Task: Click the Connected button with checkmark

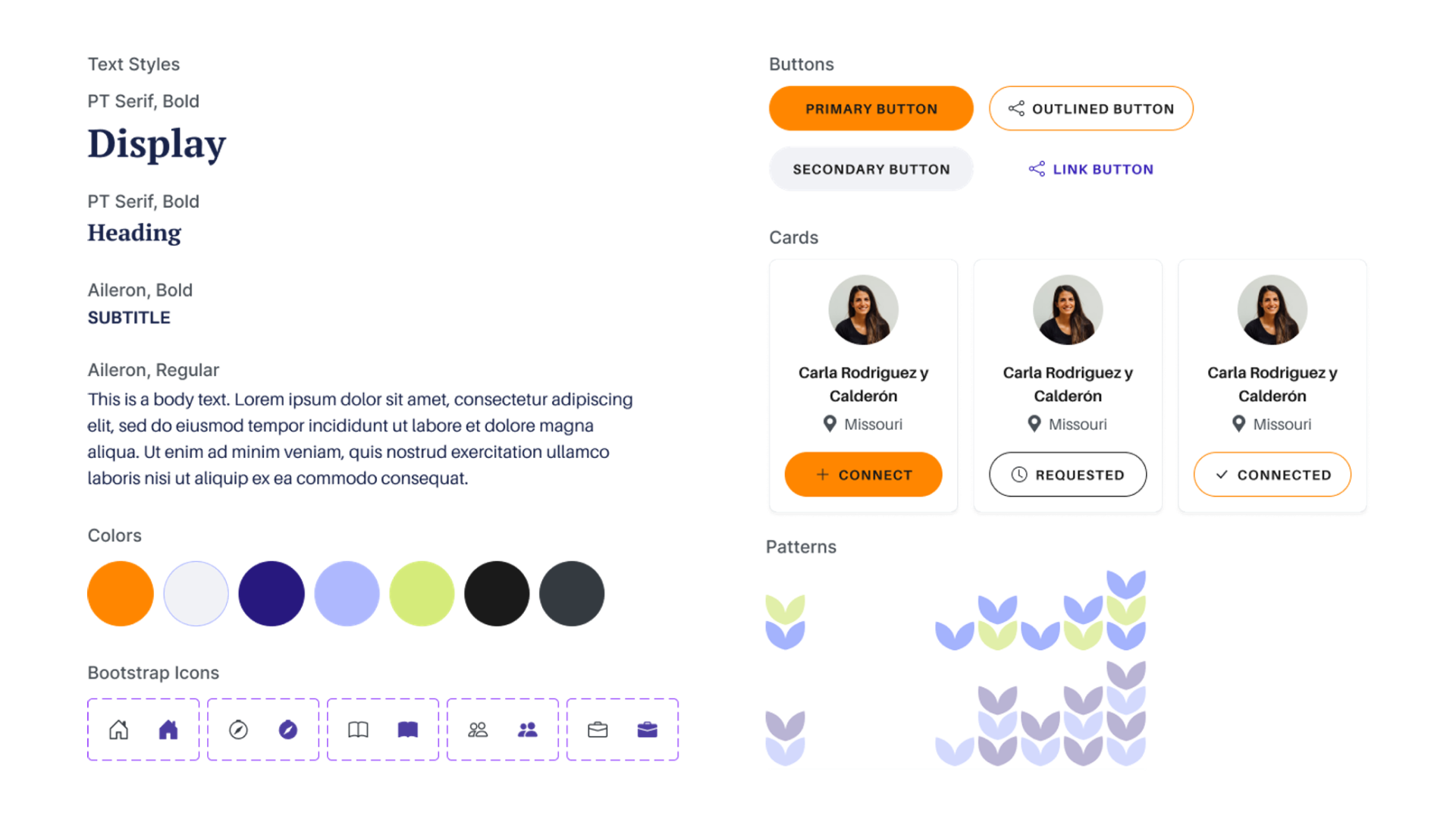Action: pos(1272,475)
